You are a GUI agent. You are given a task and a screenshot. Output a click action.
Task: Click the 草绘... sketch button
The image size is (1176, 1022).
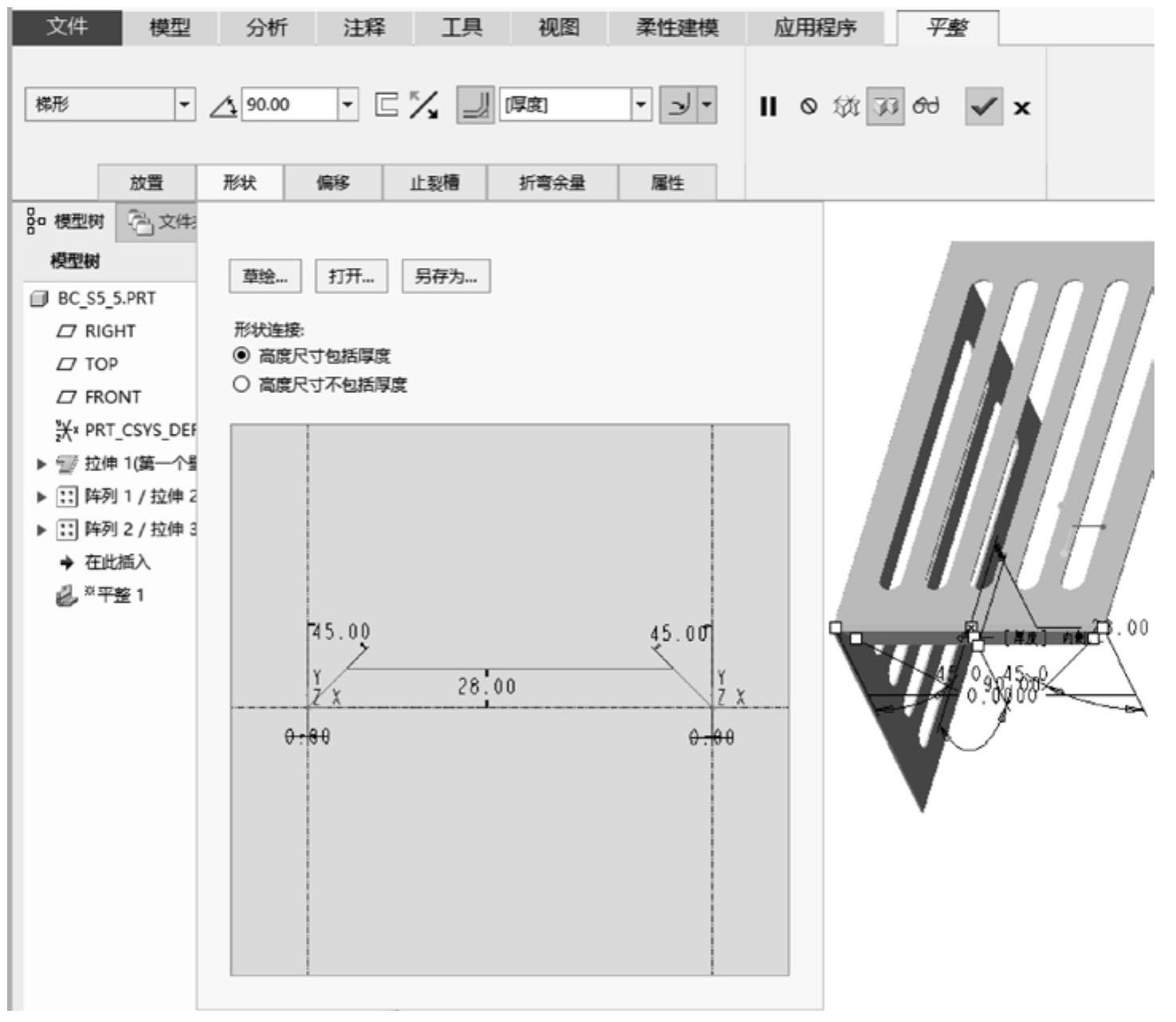coord(265,277)
